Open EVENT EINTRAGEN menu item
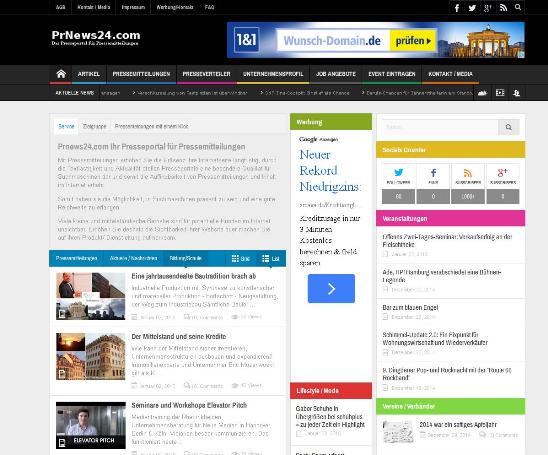The image size is (548, 455). [x=391, y=74]
